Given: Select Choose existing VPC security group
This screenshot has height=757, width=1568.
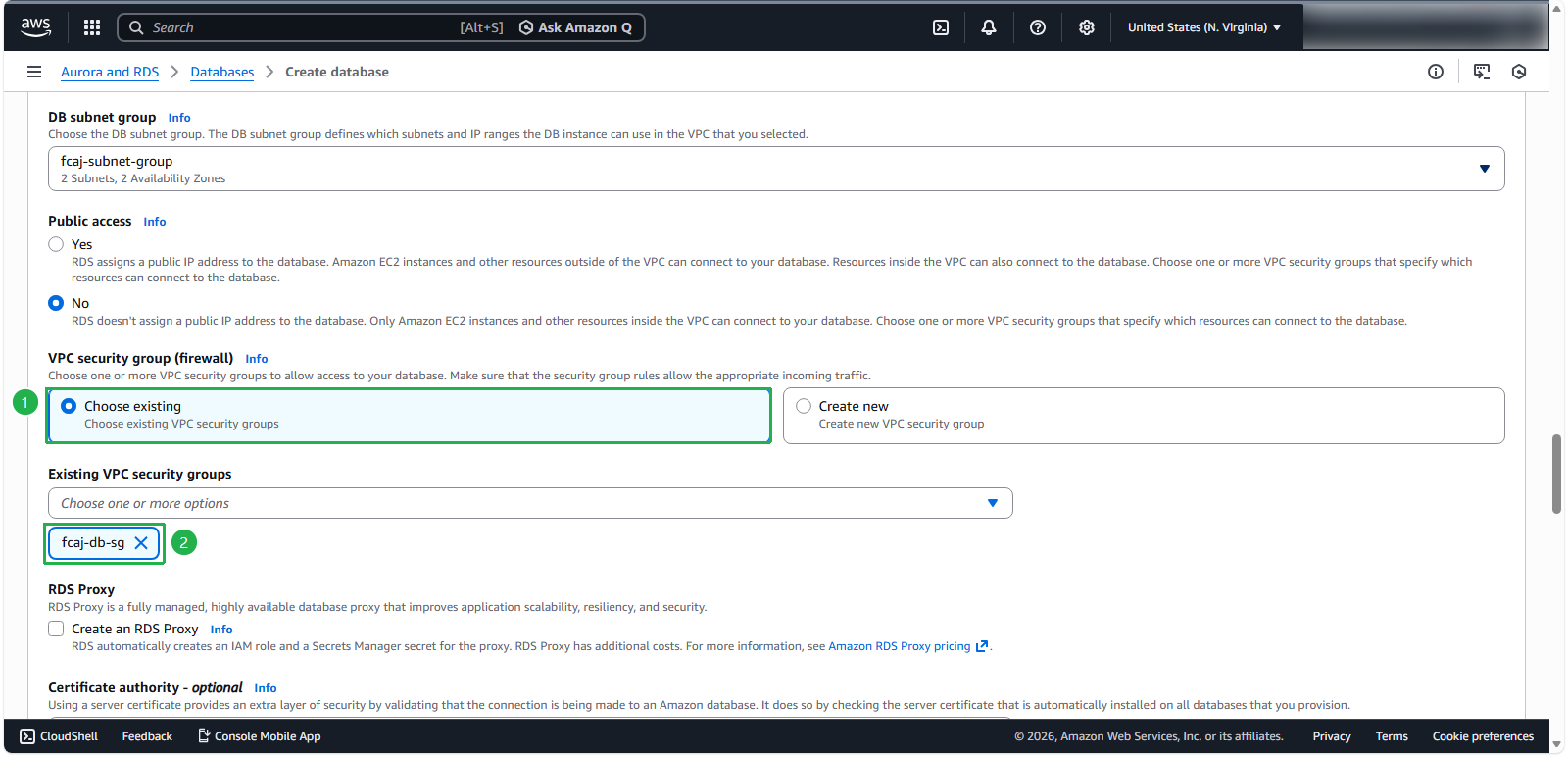Looking at the screenshot, I should point(410,416).
